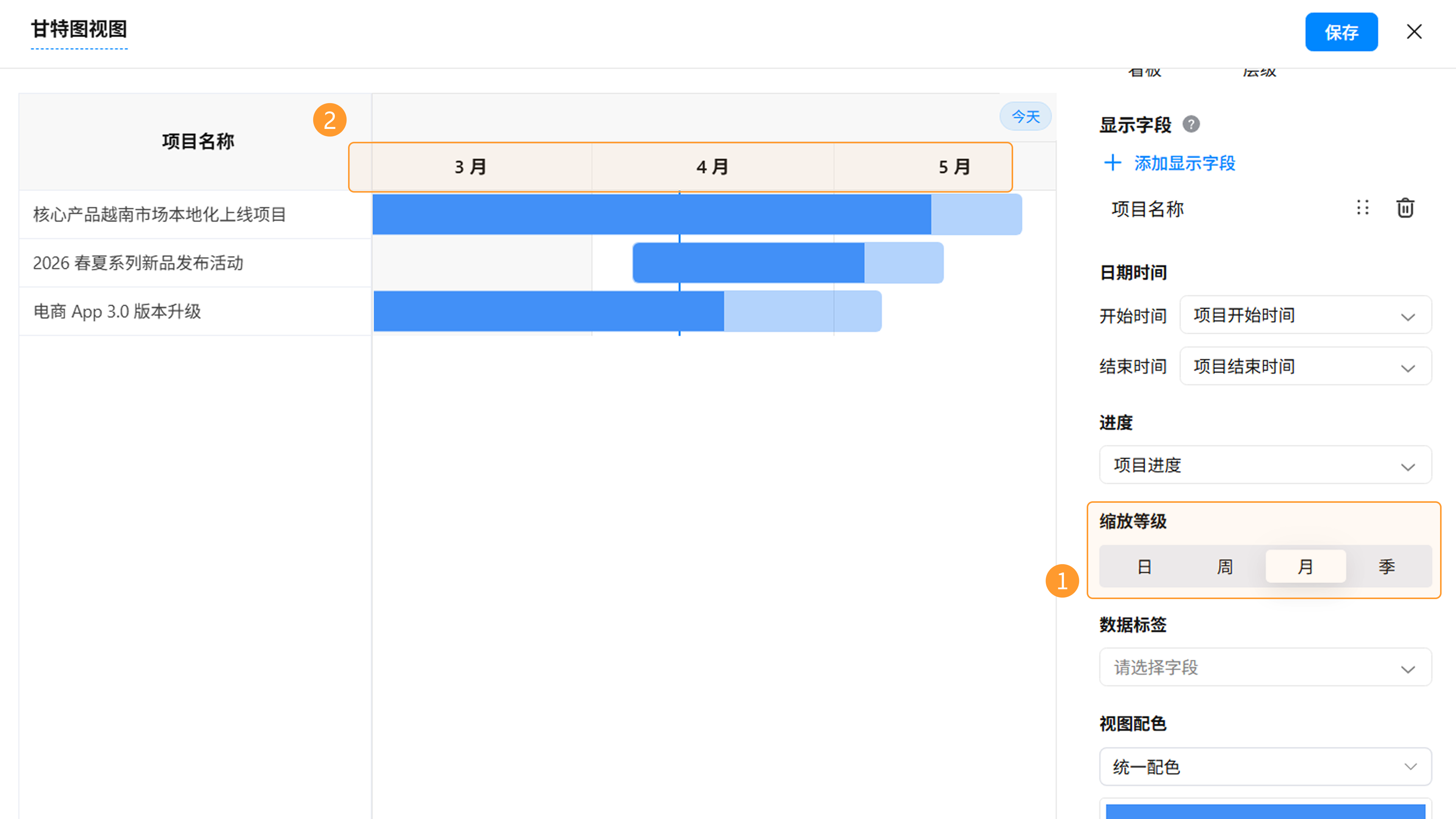Viewport: 1456px width, 819px height.
Task: Click the delete trash icon for 项目名称
Action: point(1405,208)
